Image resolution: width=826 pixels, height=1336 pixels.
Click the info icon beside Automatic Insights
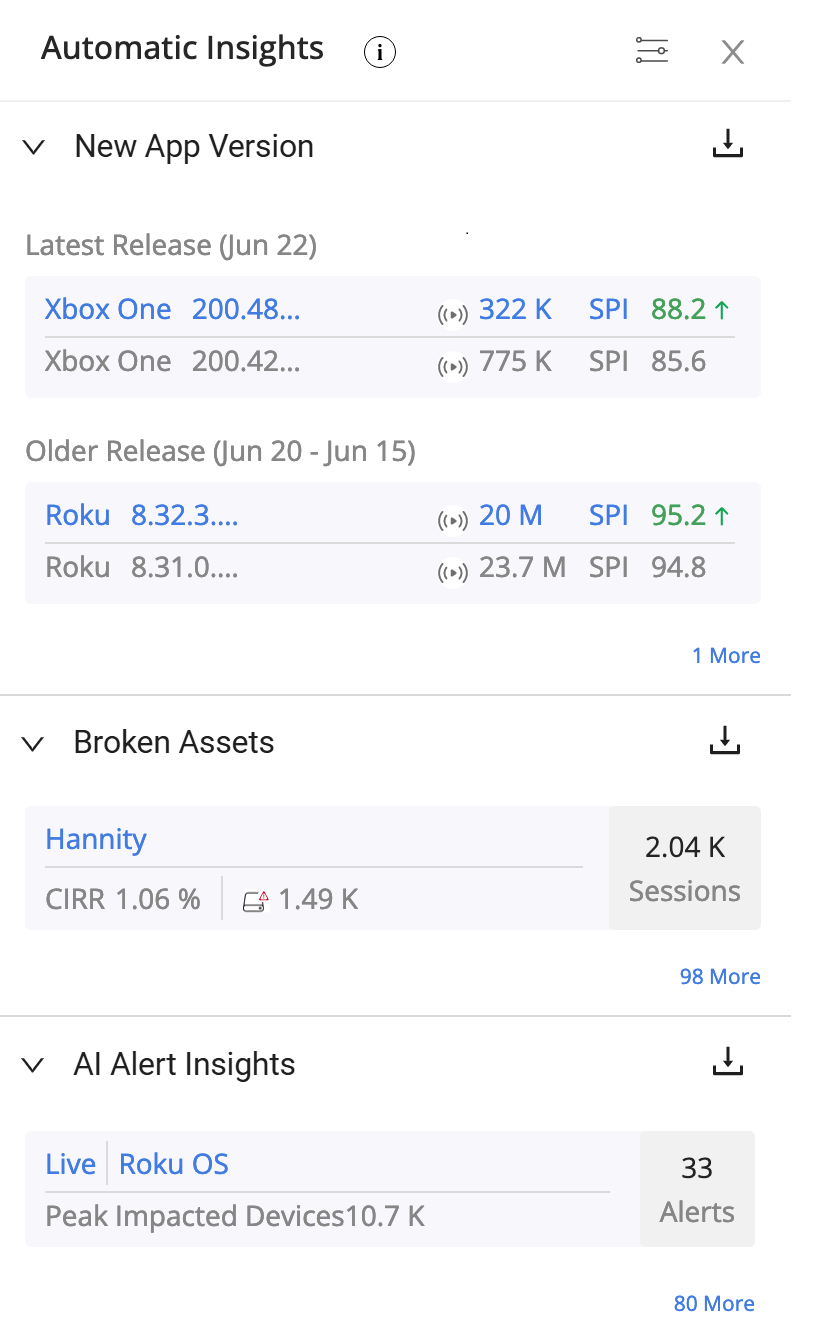380,51
